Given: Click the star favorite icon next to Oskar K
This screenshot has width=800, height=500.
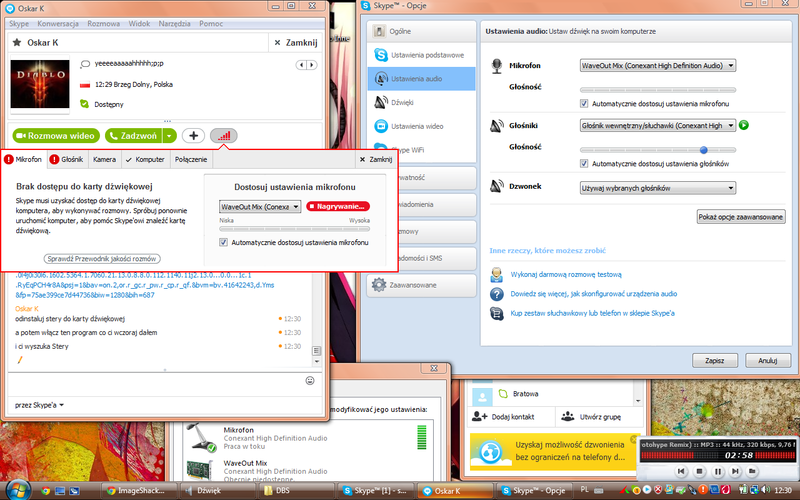Looking at the screenshot, I should [x=17, y=42].
